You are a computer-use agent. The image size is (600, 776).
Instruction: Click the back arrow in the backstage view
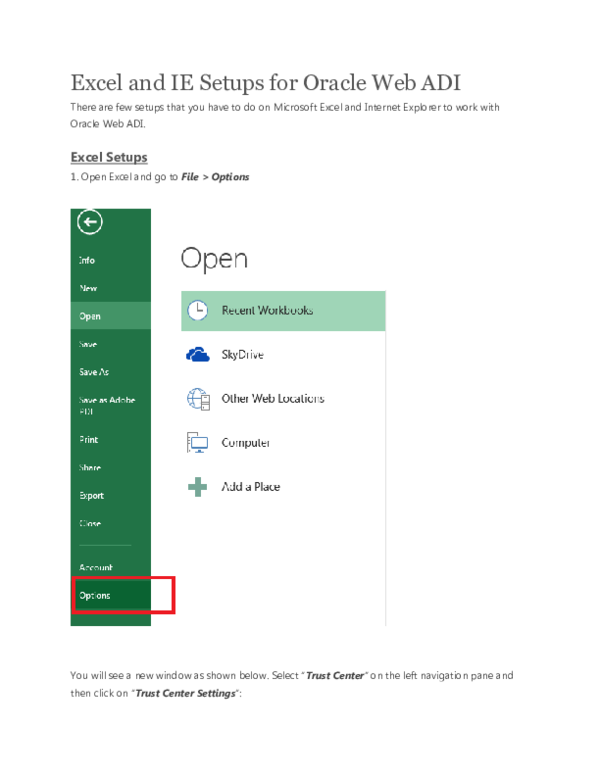coord(90,222)
